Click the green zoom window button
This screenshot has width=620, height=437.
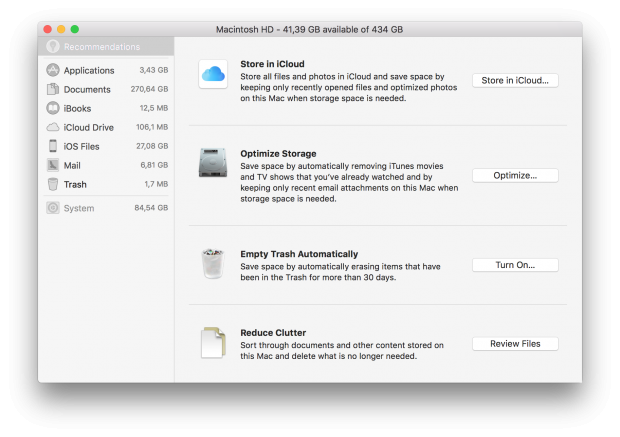(x=74, y=30)
